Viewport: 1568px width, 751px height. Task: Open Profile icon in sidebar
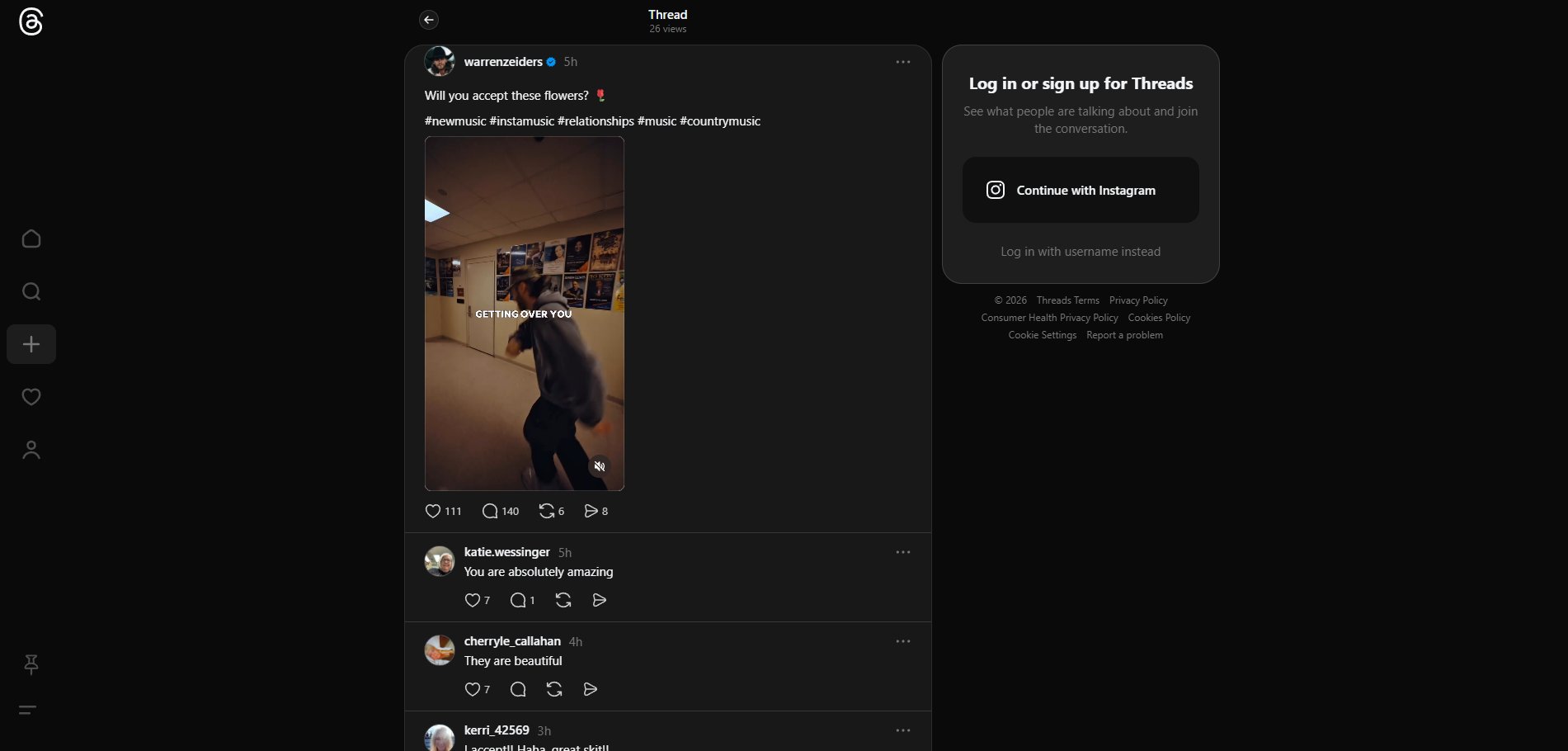click(31, 450)
